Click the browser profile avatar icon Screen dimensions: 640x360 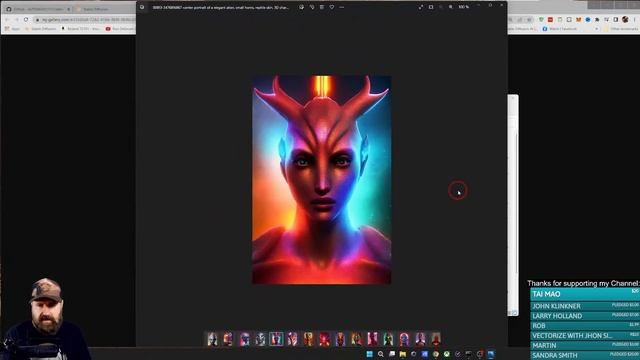[x=625, y=19]
